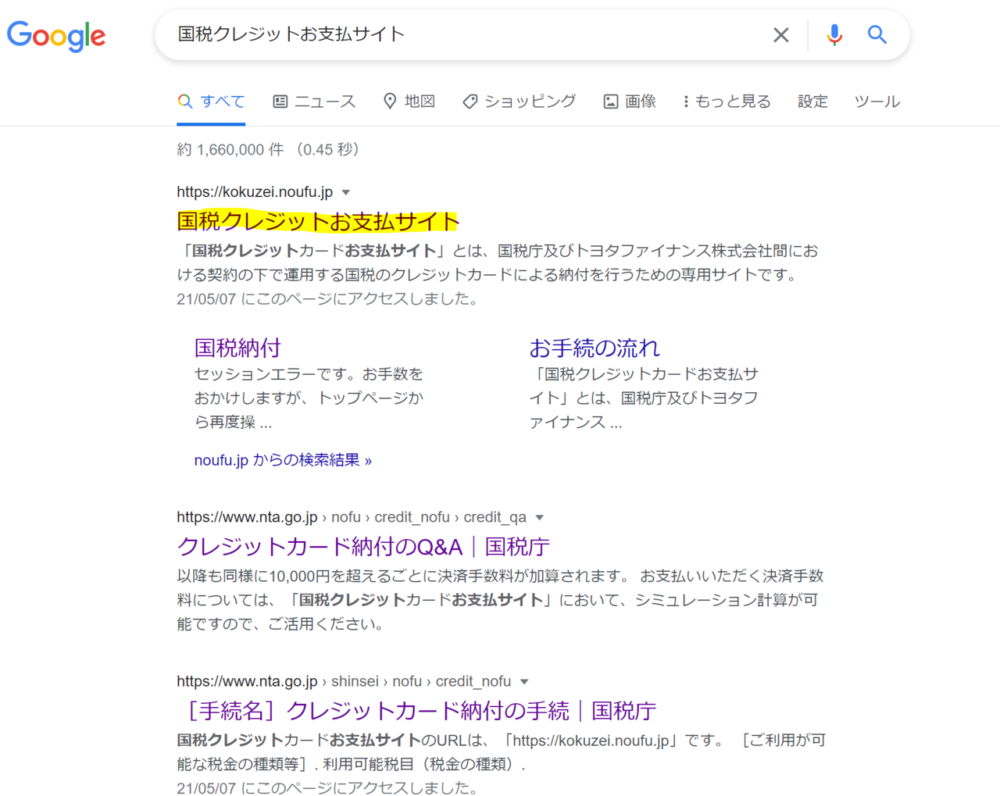Expand dropdown arrow next to credit_qa URL
Image resolution: width=1000 pixels, height=796 pixels.
click(540, 517)
